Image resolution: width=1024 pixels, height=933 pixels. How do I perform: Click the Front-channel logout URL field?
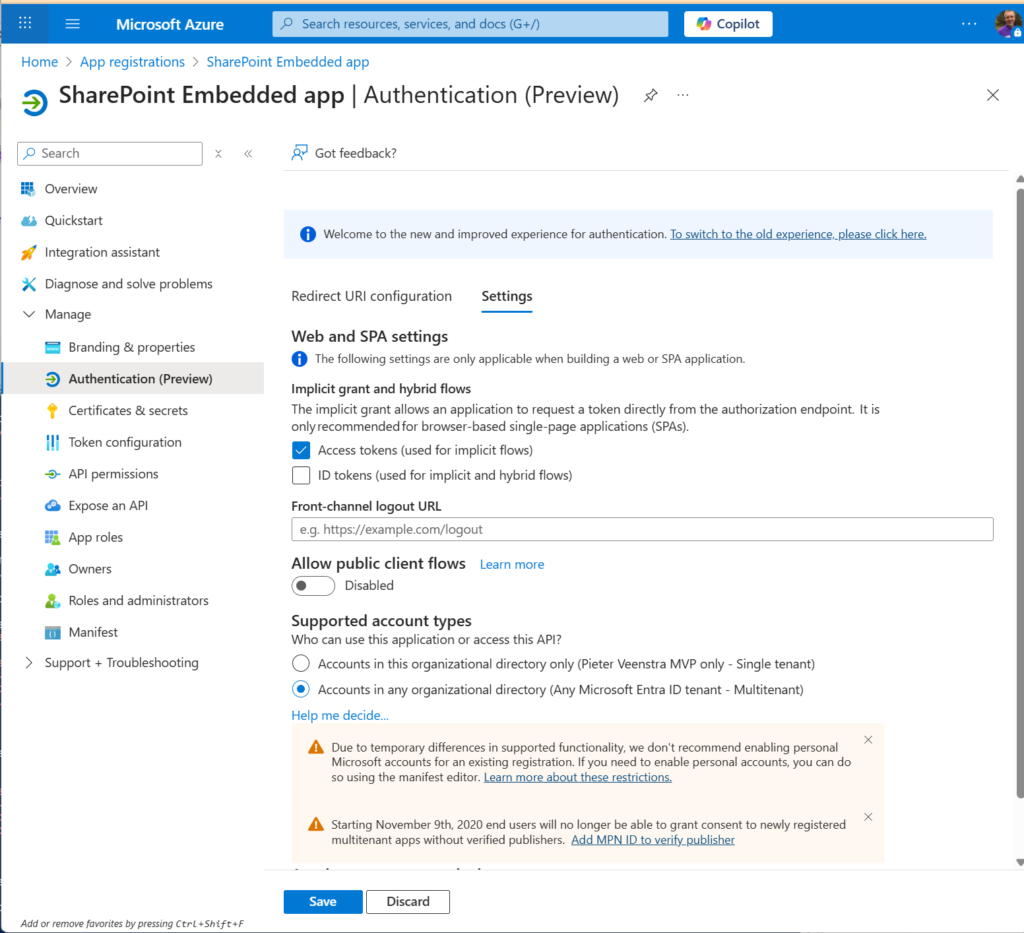tap(642, 530)
